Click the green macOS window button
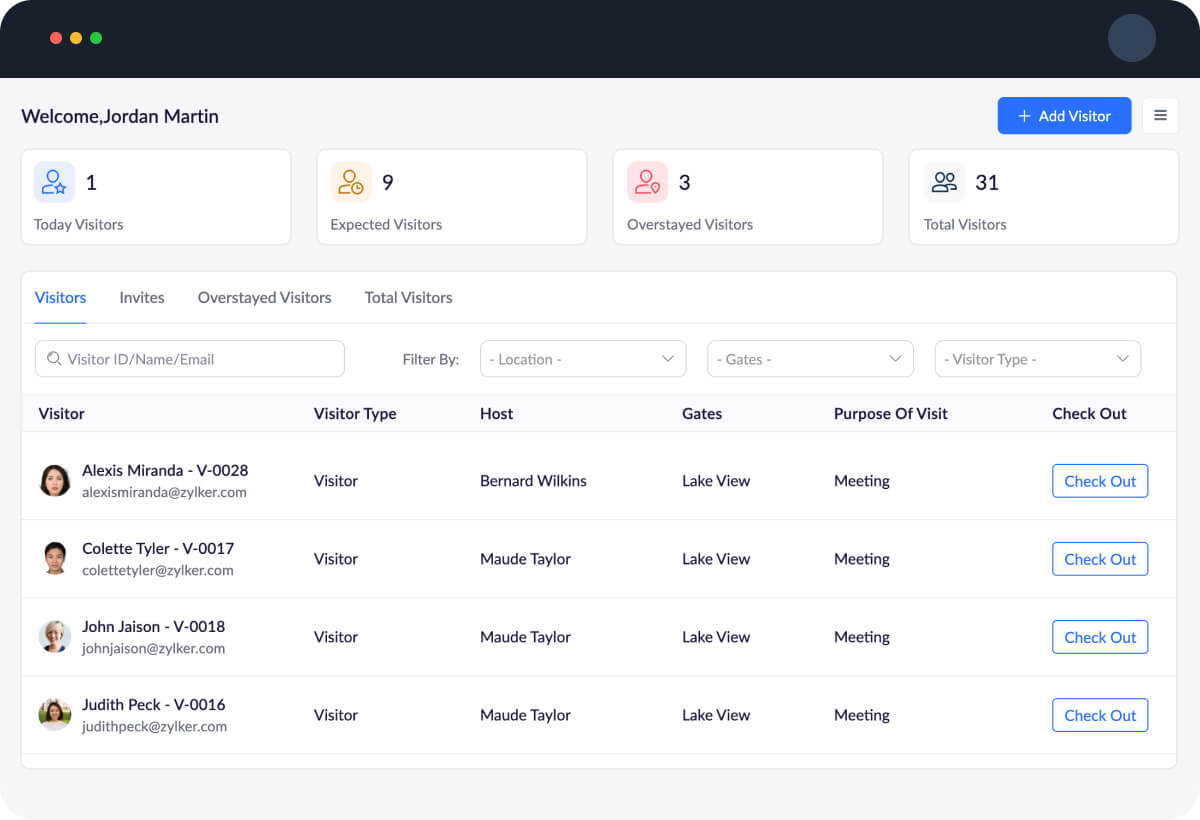 [x=96, y=38]
